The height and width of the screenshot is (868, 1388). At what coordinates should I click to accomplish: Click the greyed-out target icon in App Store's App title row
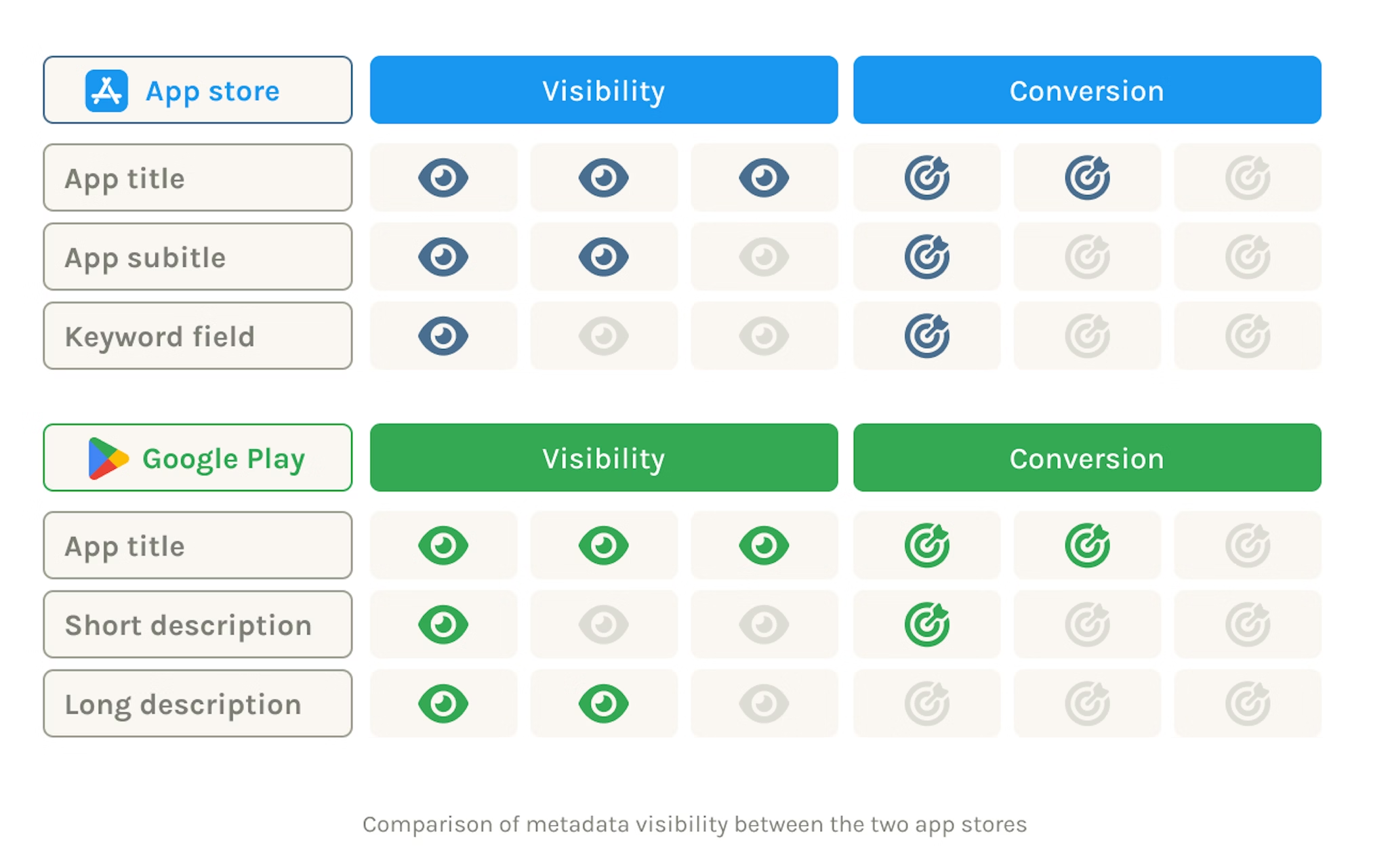(x=1247, y=178)
